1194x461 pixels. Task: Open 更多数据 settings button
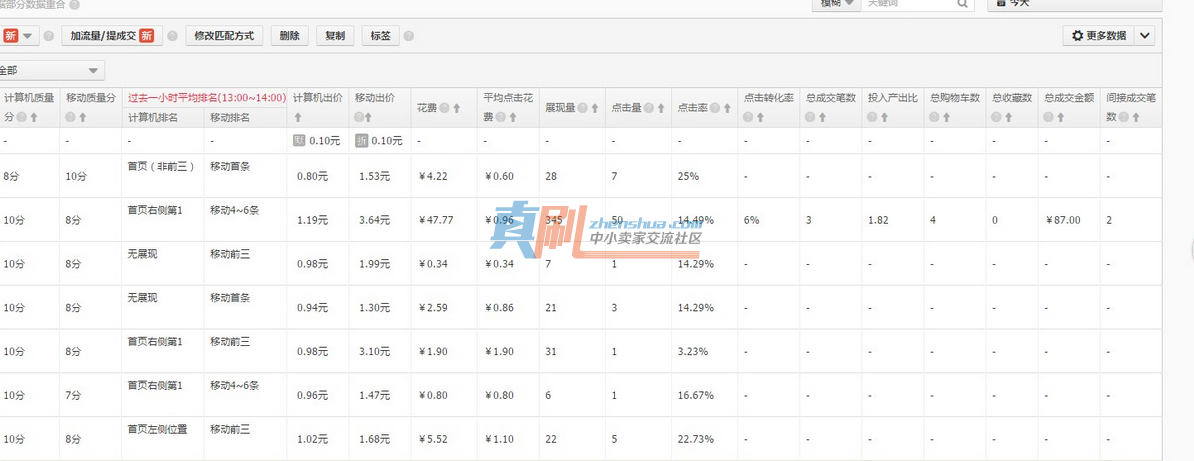[x=1099, y=35]
